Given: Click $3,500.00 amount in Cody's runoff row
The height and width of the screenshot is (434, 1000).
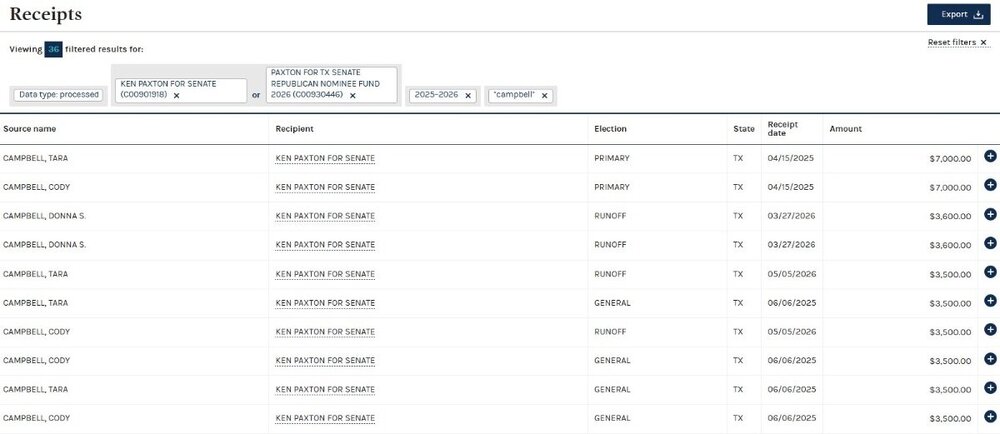Looking at the screenshot, I should (x=950, y=332).
